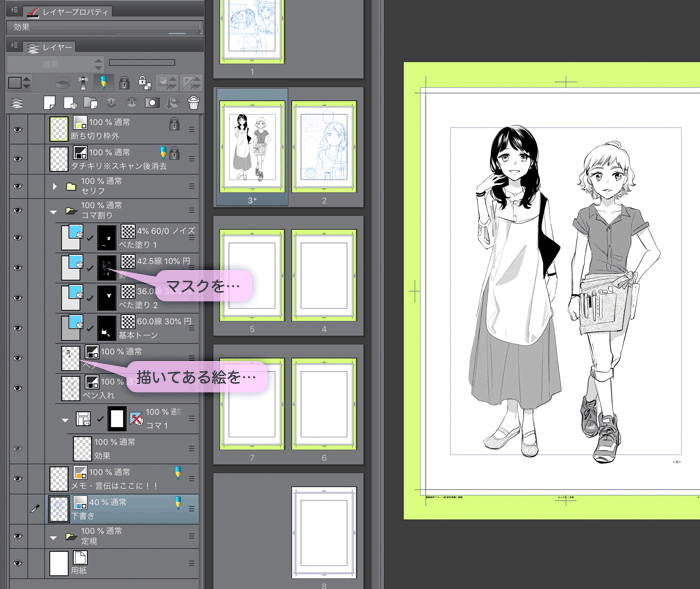Click the Lock Layer padlock in the toolbar
This screenshot has width=700, height=589.
tap(124, 83)
